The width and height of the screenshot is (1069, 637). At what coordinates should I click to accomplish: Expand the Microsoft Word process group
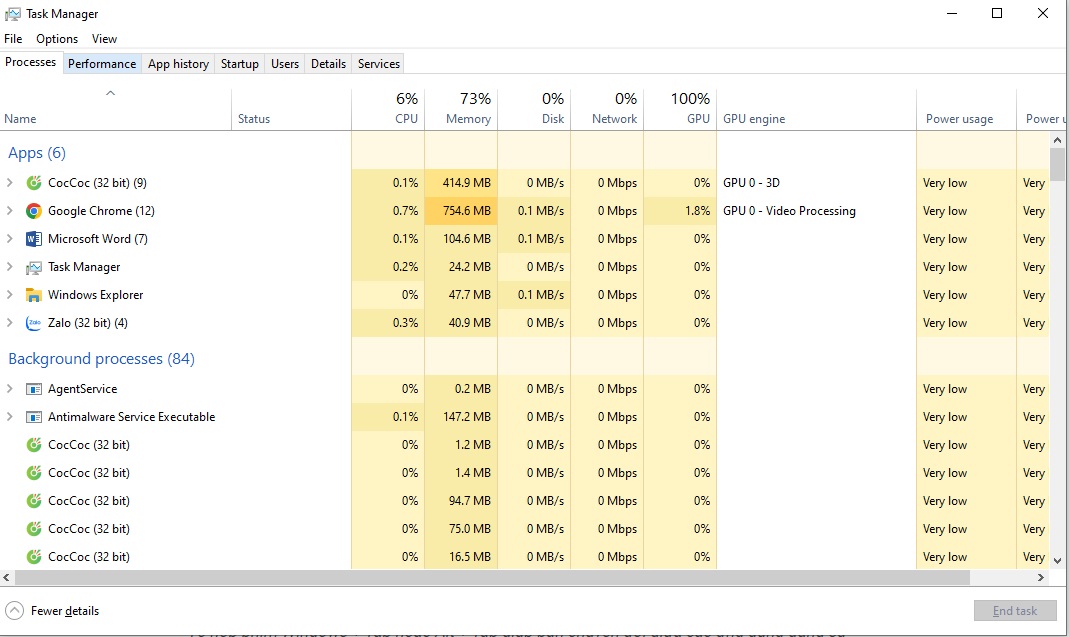coord(10,239)
